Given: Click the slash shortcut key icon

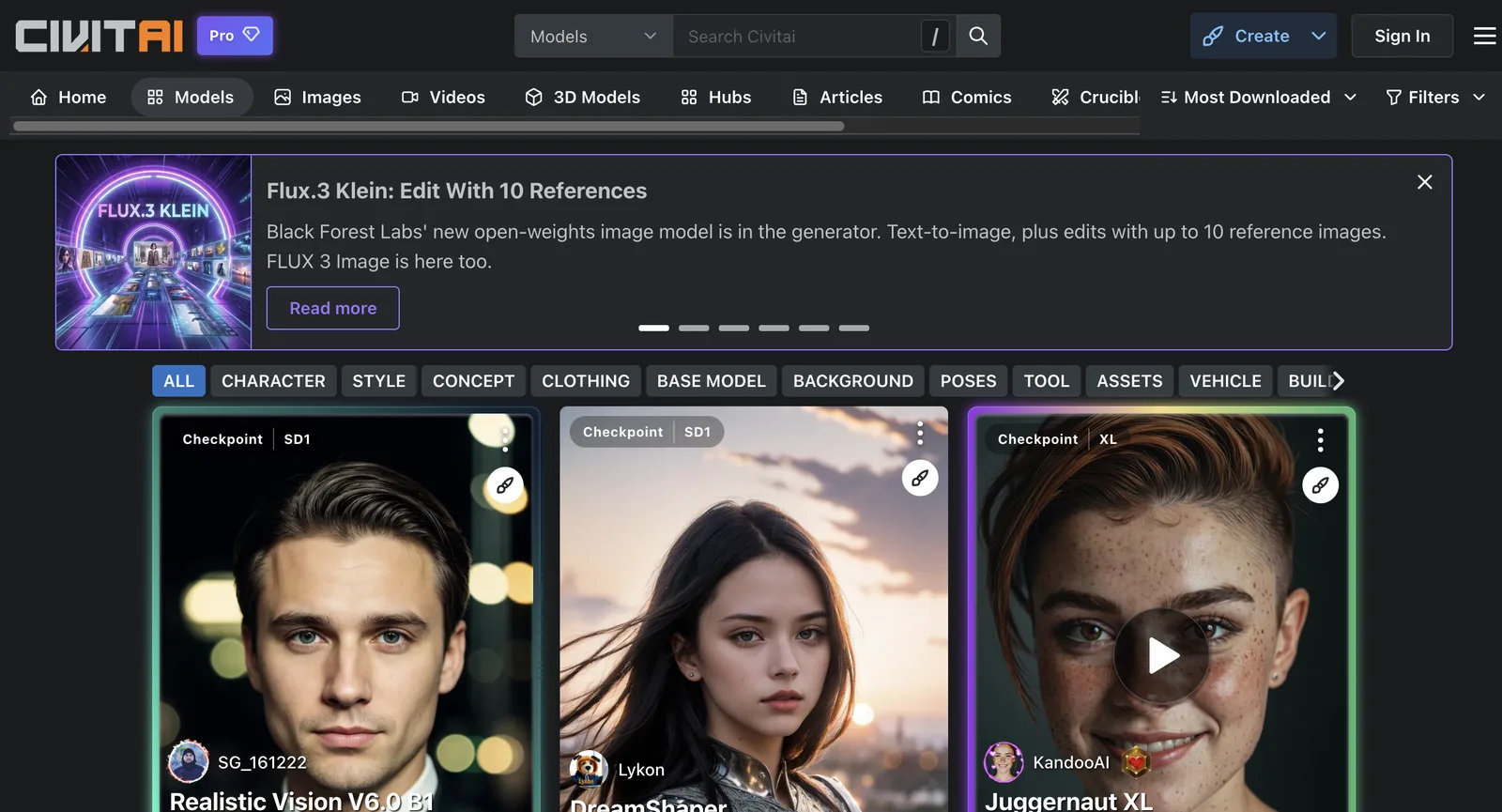Looking at the screenshot, I should pos(935,36).
